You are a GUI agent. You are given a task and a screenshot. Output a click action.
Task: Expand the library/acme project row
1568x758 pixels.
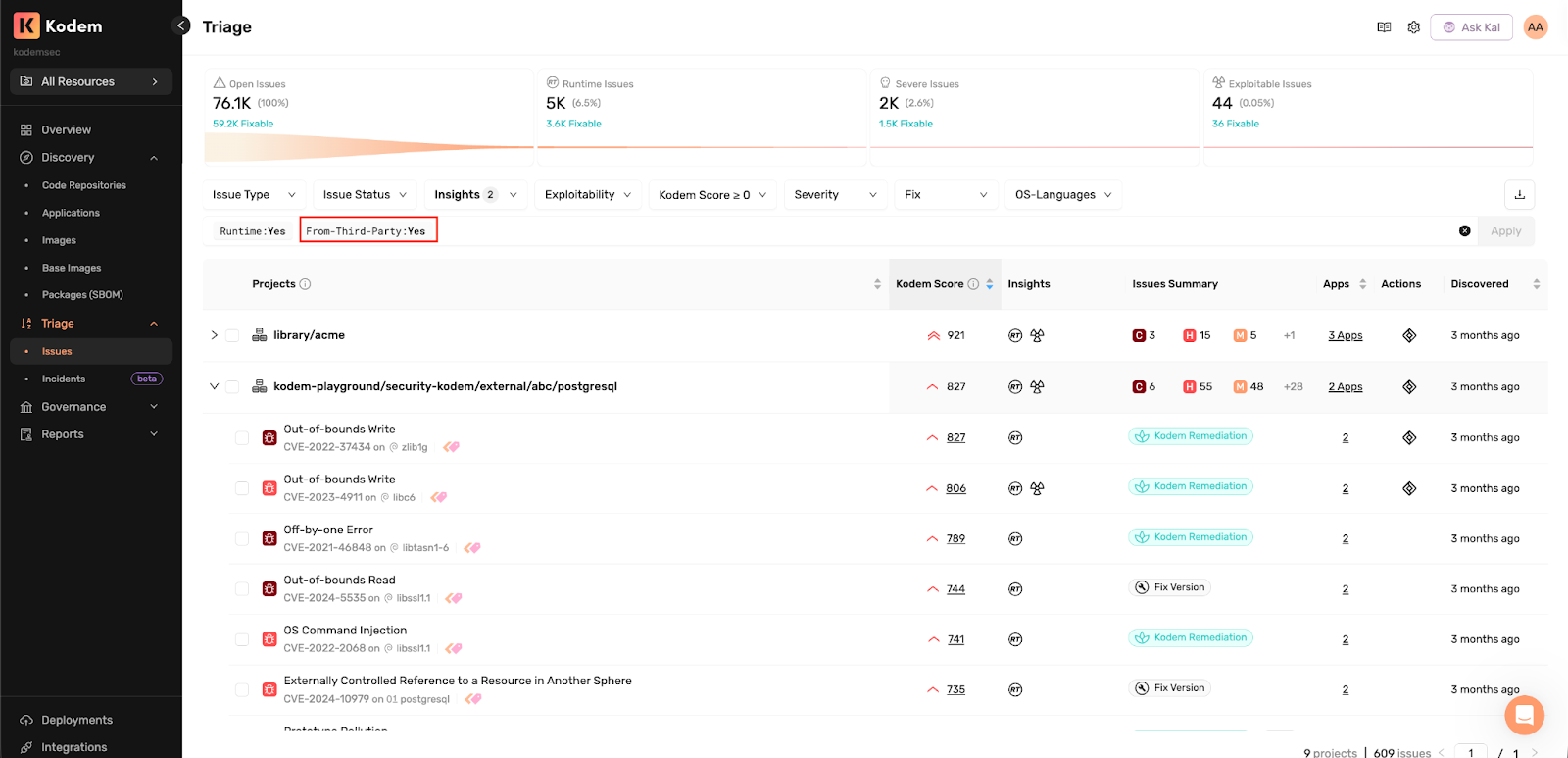pos(214,335)
